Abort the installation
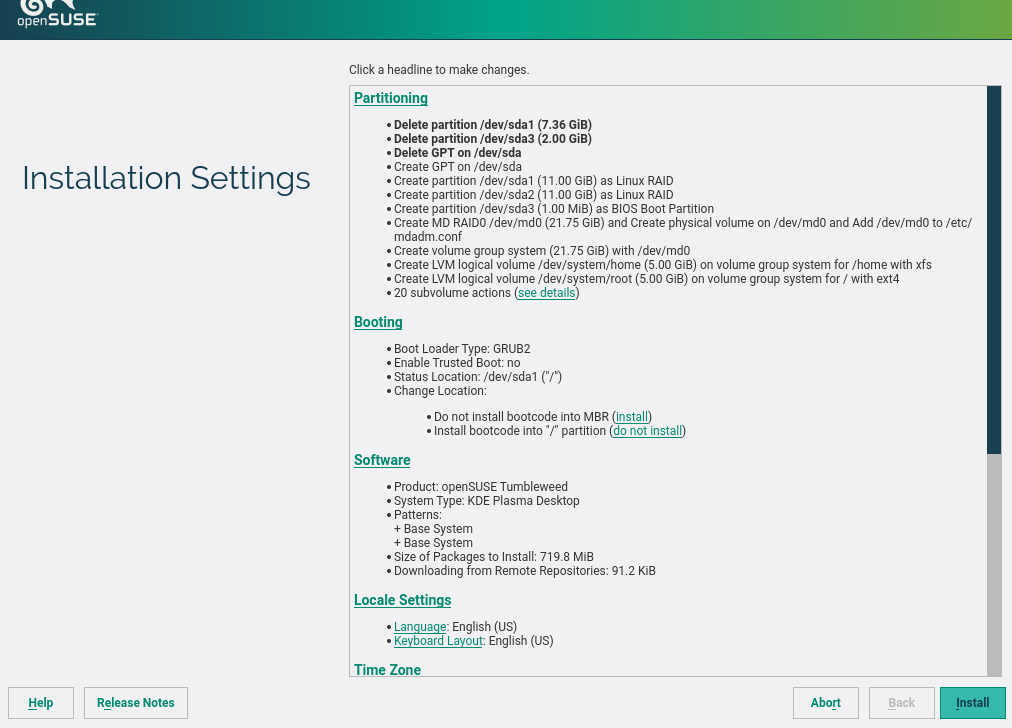 coord(825,703)
